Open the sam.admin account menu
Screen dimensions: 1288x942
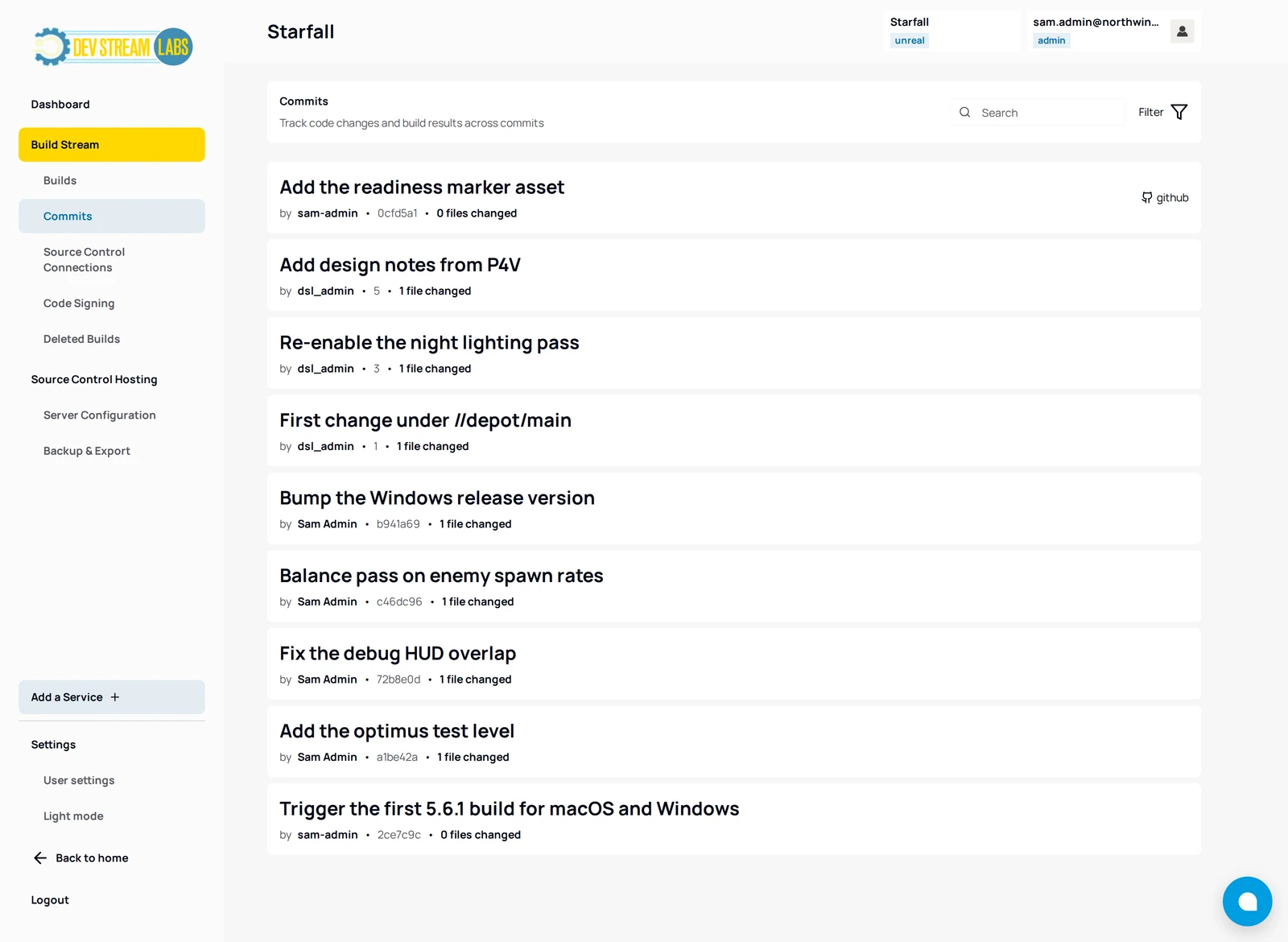click(1113, 31)
